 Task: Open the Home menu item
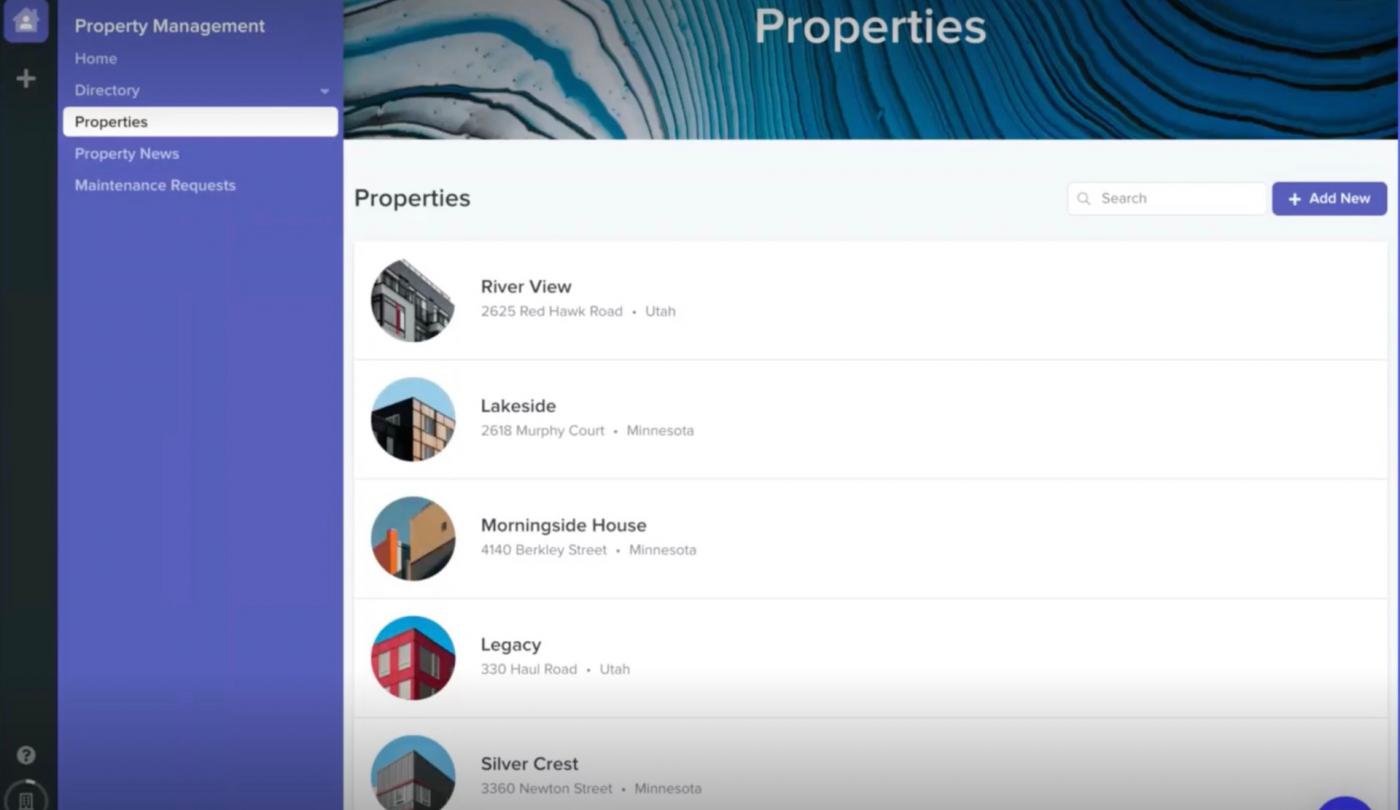click(x=96, y=58)
